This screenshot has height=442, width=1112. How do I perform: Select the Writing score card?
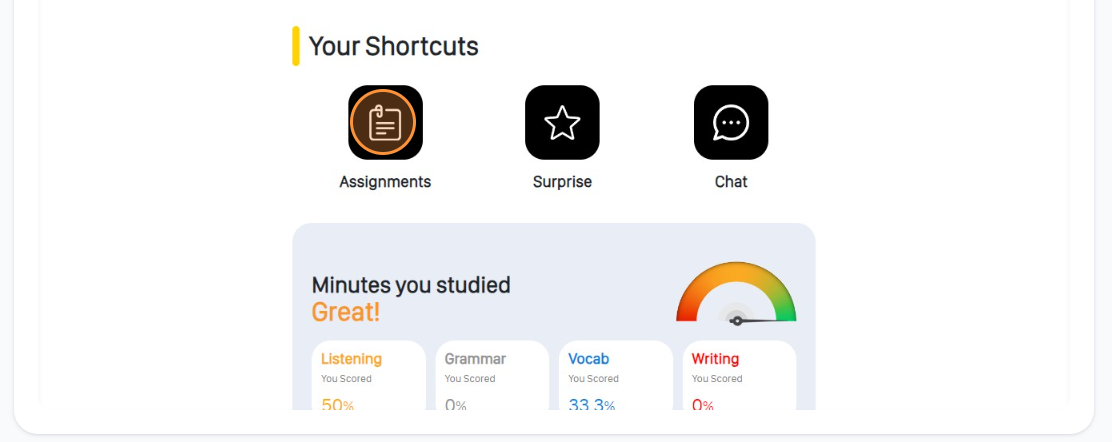[740, 375]
